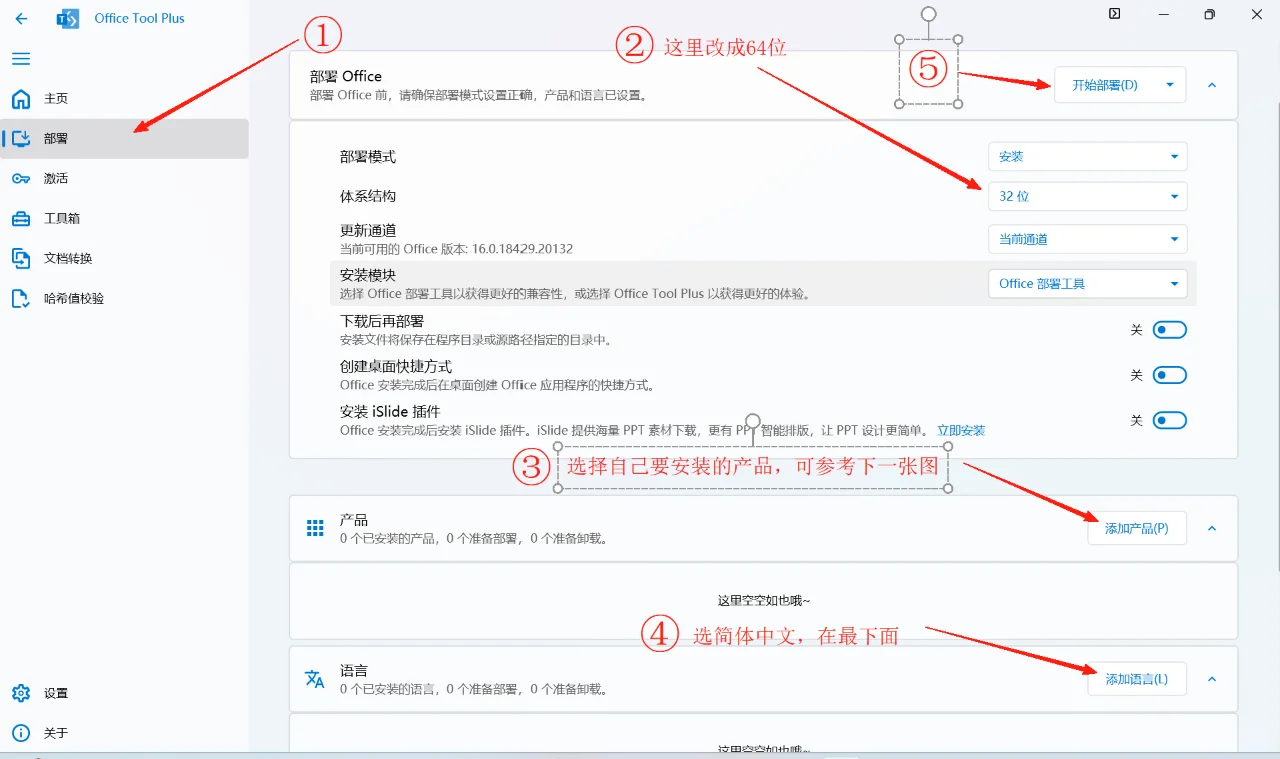Collapse the 部署 Office section with its chevron
1280x759 pixels.
(x=1211, y=85)
